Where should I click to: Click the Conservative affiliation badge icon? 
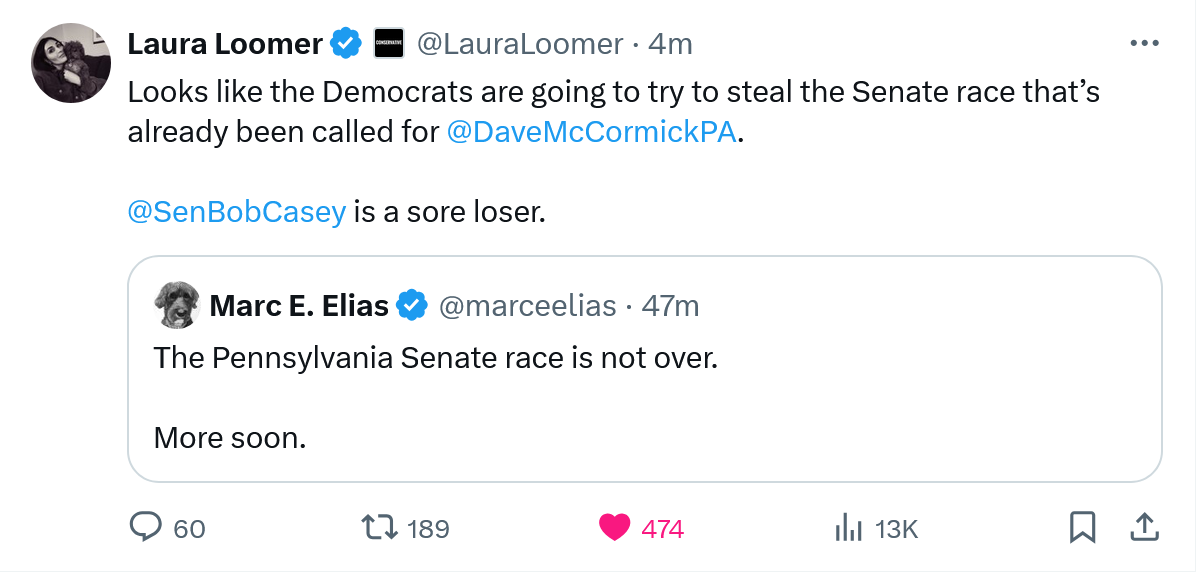tap(388, 44)
